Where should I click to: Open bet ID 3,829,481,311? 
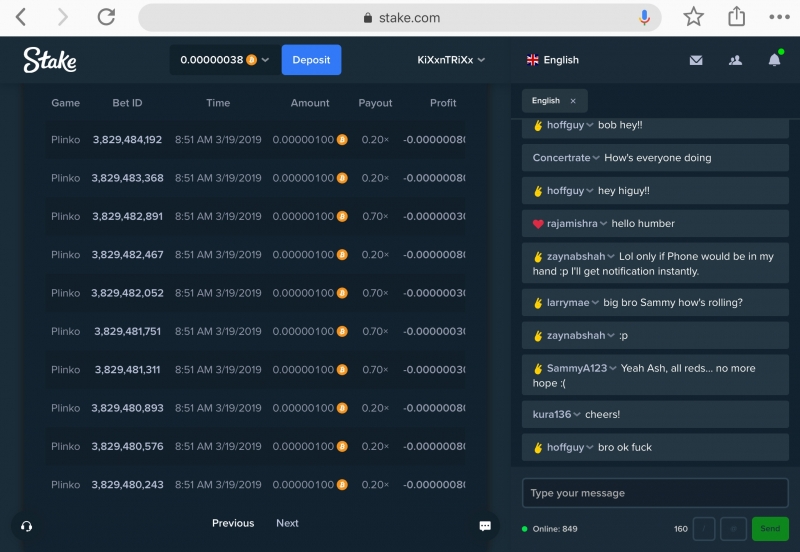(x=127, y=369)
